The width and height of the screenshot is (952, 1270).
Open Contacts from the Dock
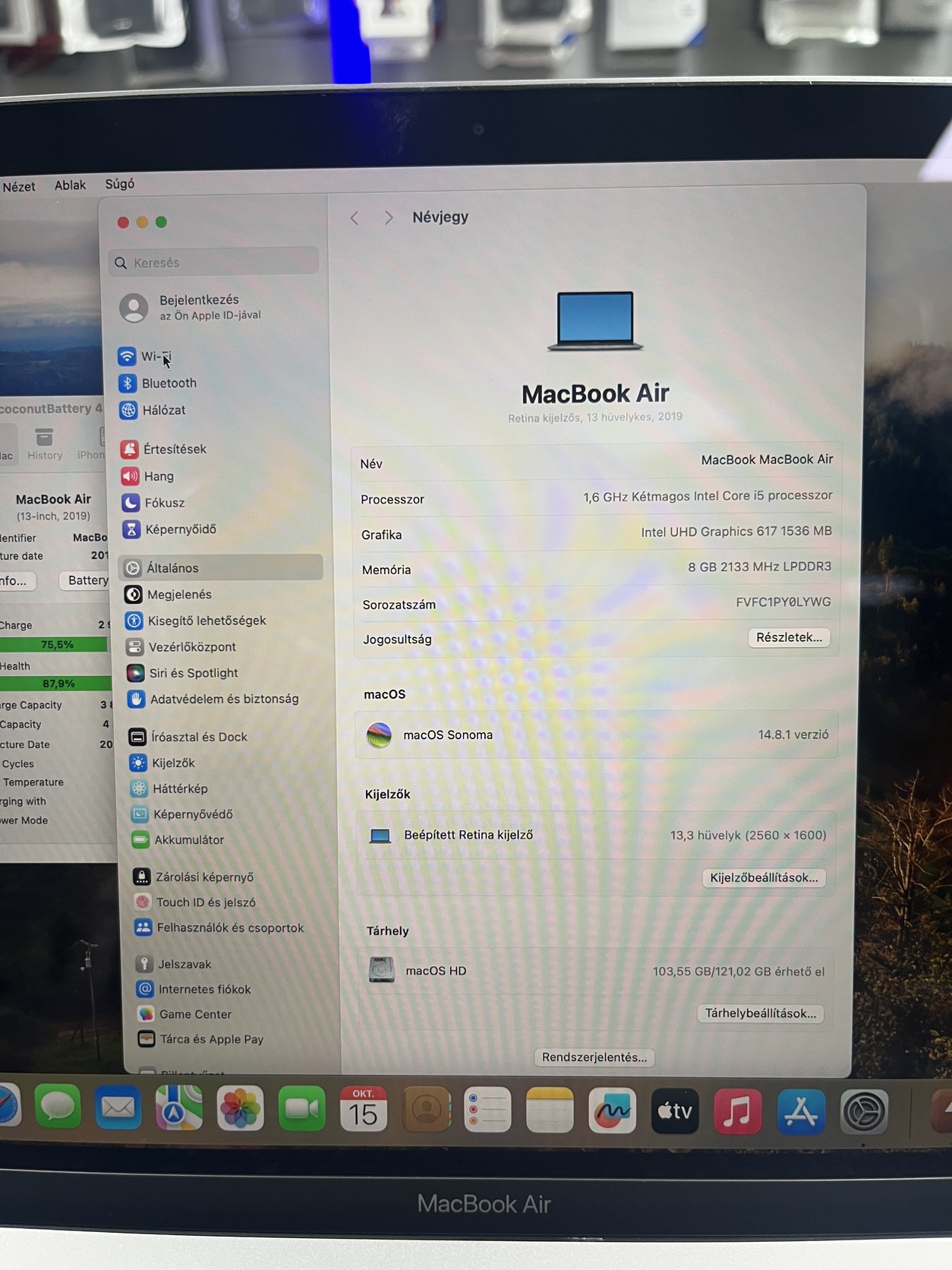(x=426, y=1110)
